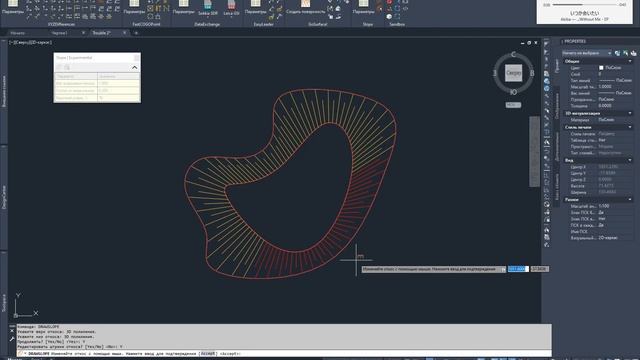640x360 pixels.
Task: Click the Масштаб аннотаций value 1:100
Action: (x=604, y=206)
